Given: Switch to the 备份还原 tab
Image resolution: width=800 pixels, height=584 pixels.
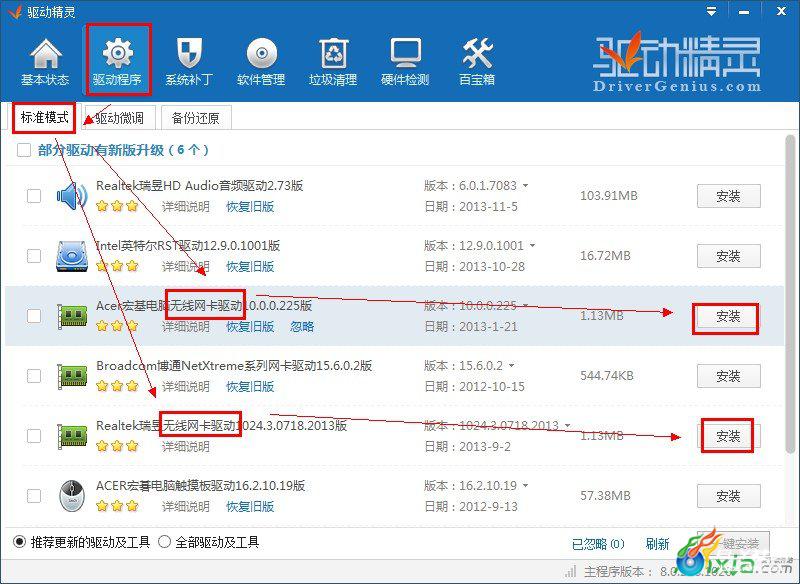Looking at the screenshot, I should tap(196, 118).
